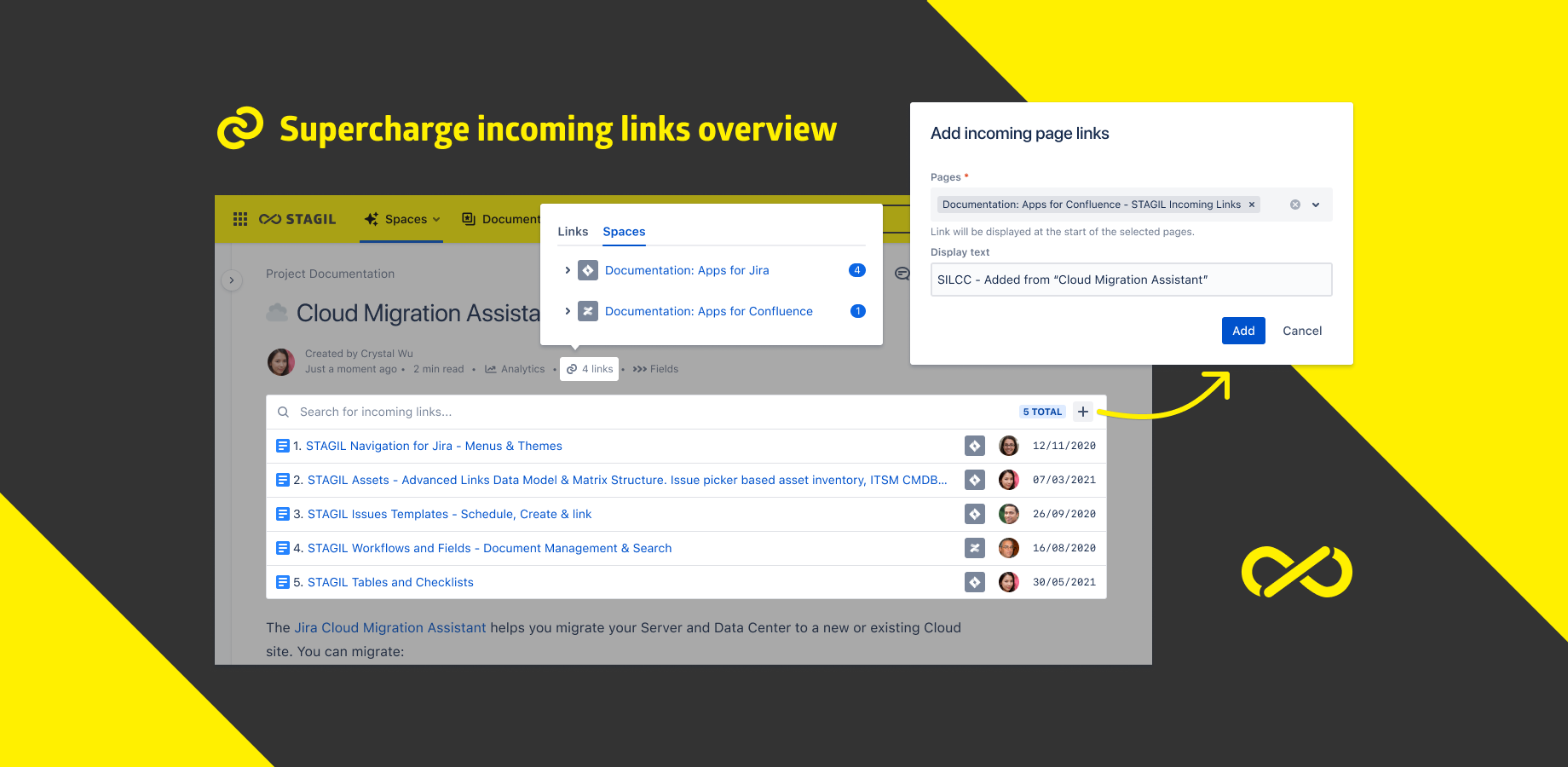Image resolution: width=1568 pixels, height=767 pixels.
Task: Click date 16/08/2020
Action: 1064,548
